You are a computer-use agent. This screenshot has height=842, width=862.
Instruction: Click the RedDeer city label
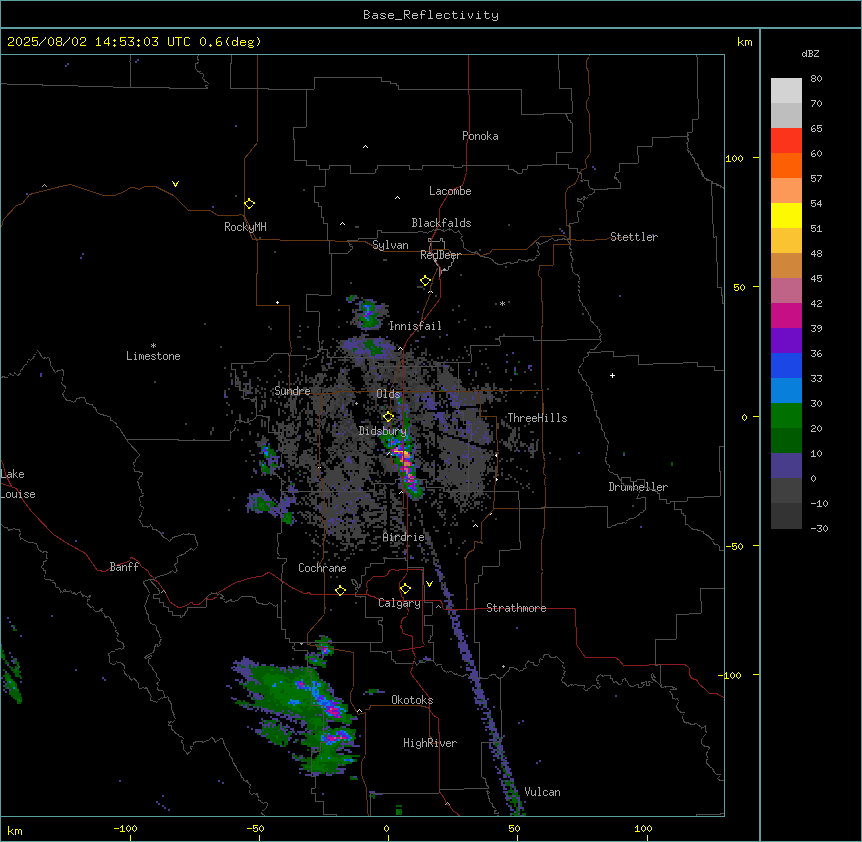pyautogui.click(x=440, y=255)
